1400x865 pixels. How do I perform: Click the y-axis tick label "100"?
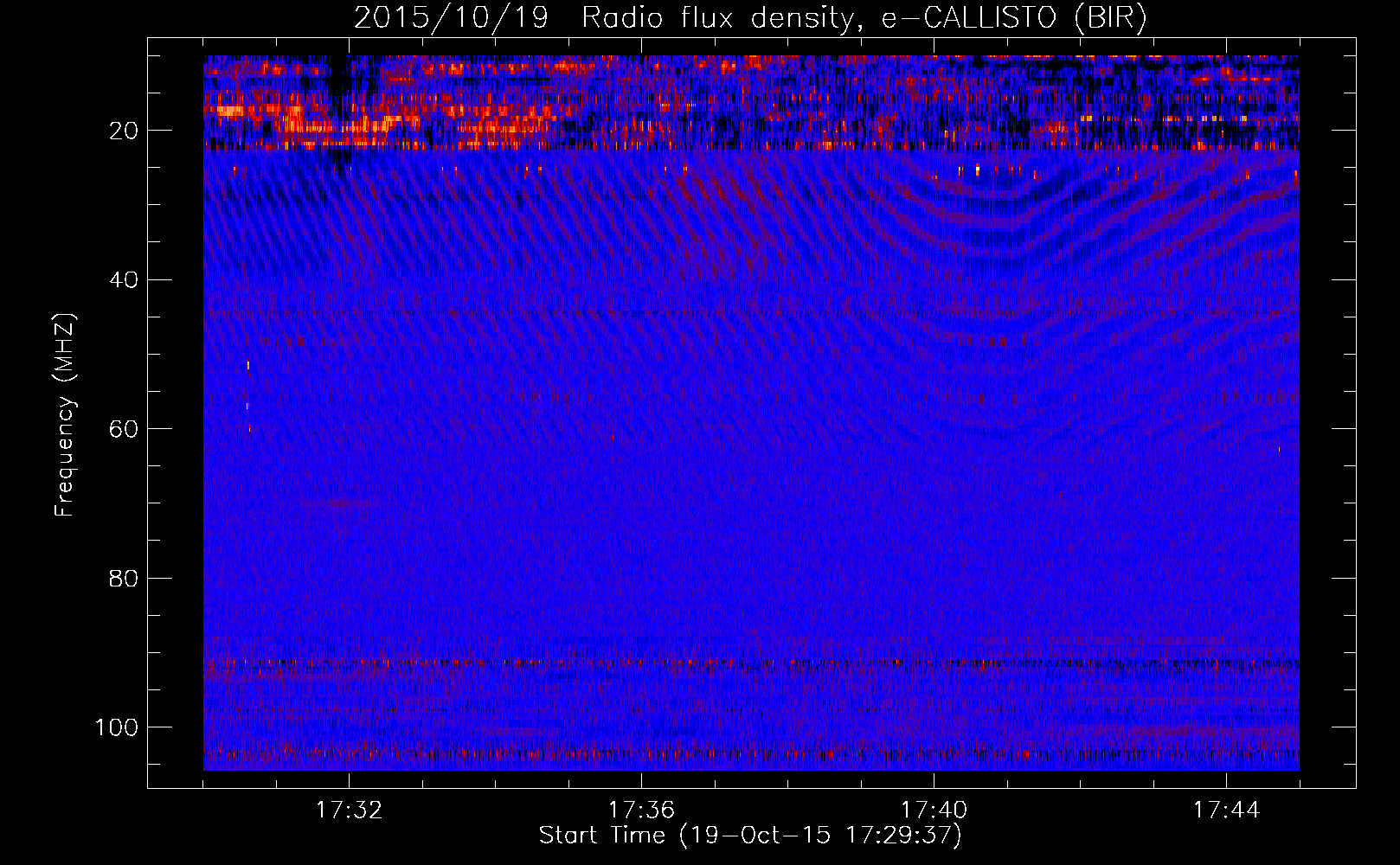[117, 727]
